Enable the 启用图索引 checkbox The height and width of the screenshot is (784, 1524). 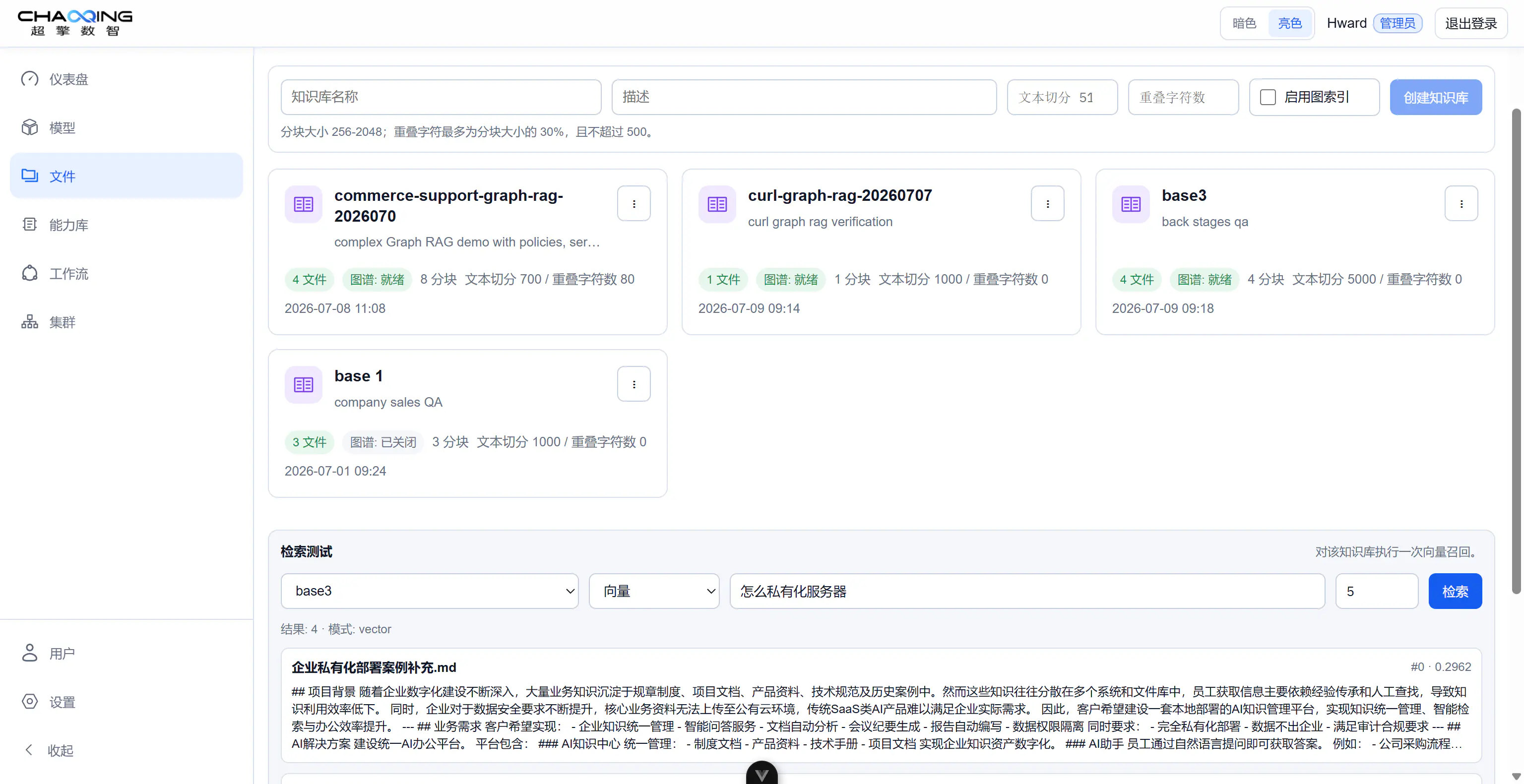(1267, 97)
